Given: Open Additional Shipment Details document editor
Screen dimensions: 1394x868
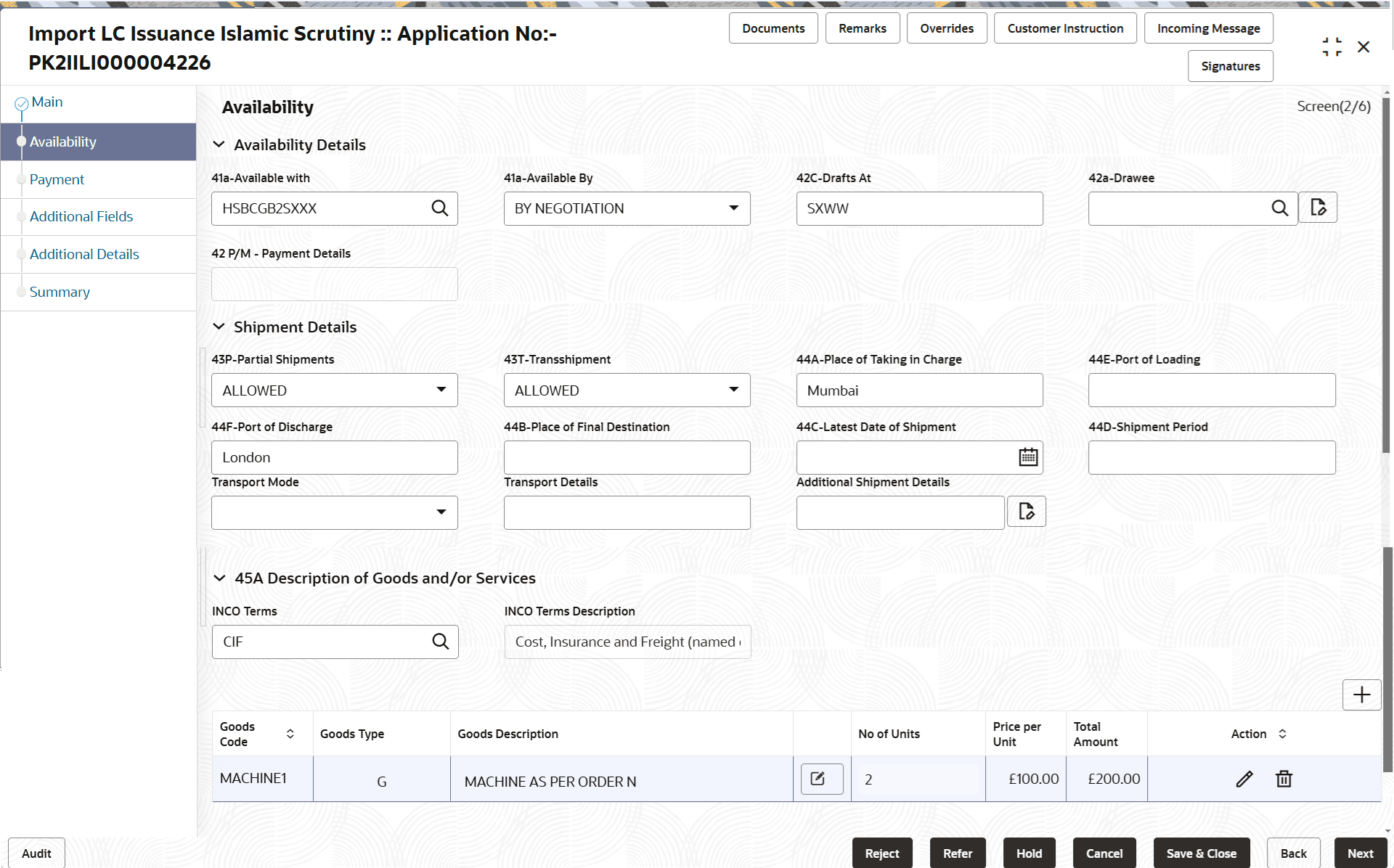Looking at the screenshot, I should (x=1026, y=511).
